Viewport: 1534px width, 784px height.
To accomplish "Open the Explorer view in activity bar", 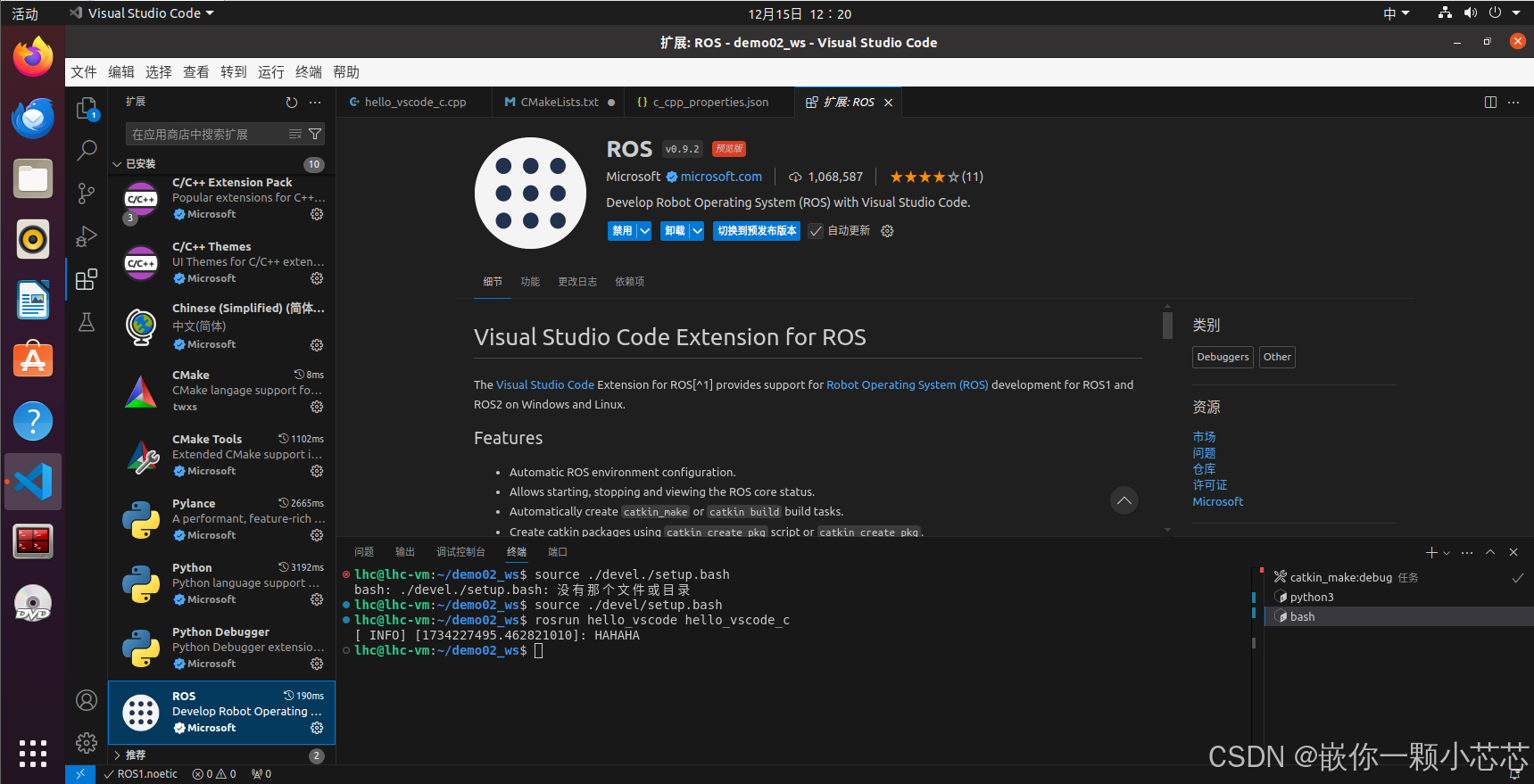I will [x=87, y=109].
